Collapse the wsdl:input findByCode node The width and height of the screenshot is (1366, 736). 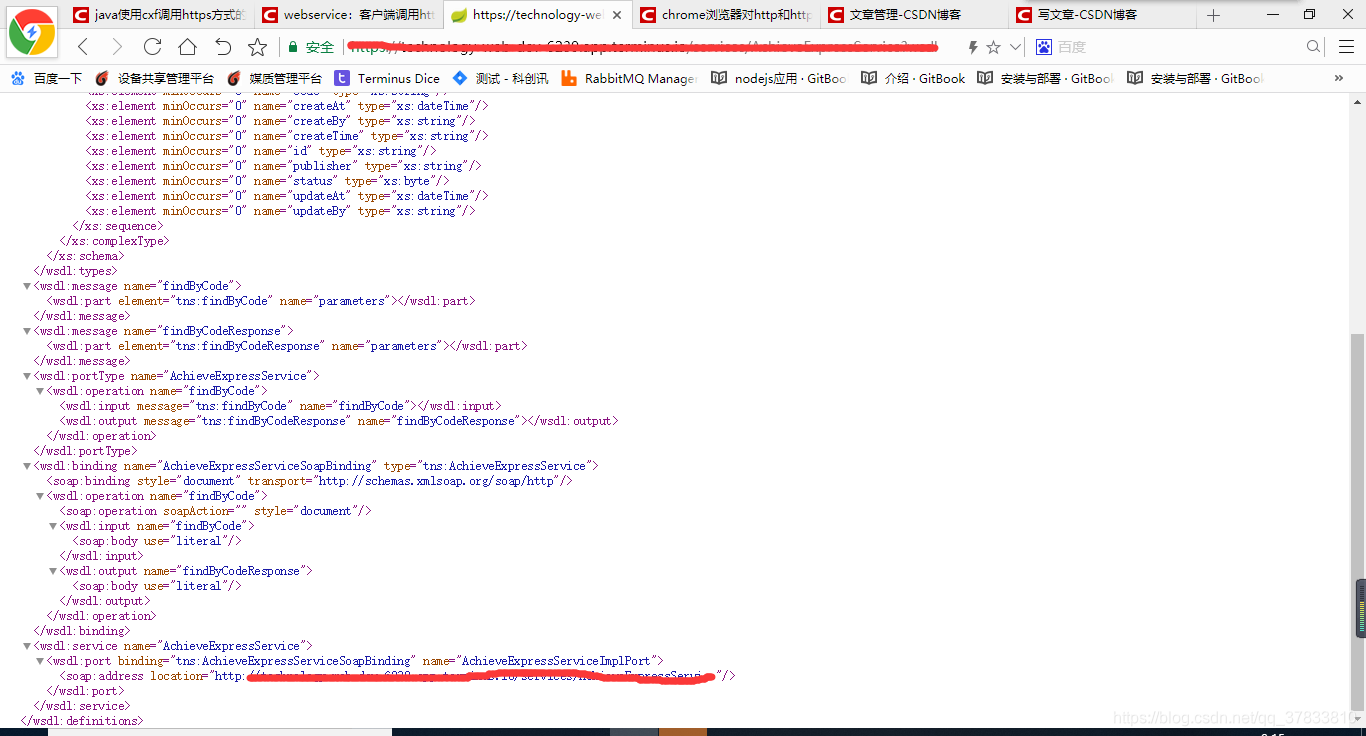tap(53, 526)
